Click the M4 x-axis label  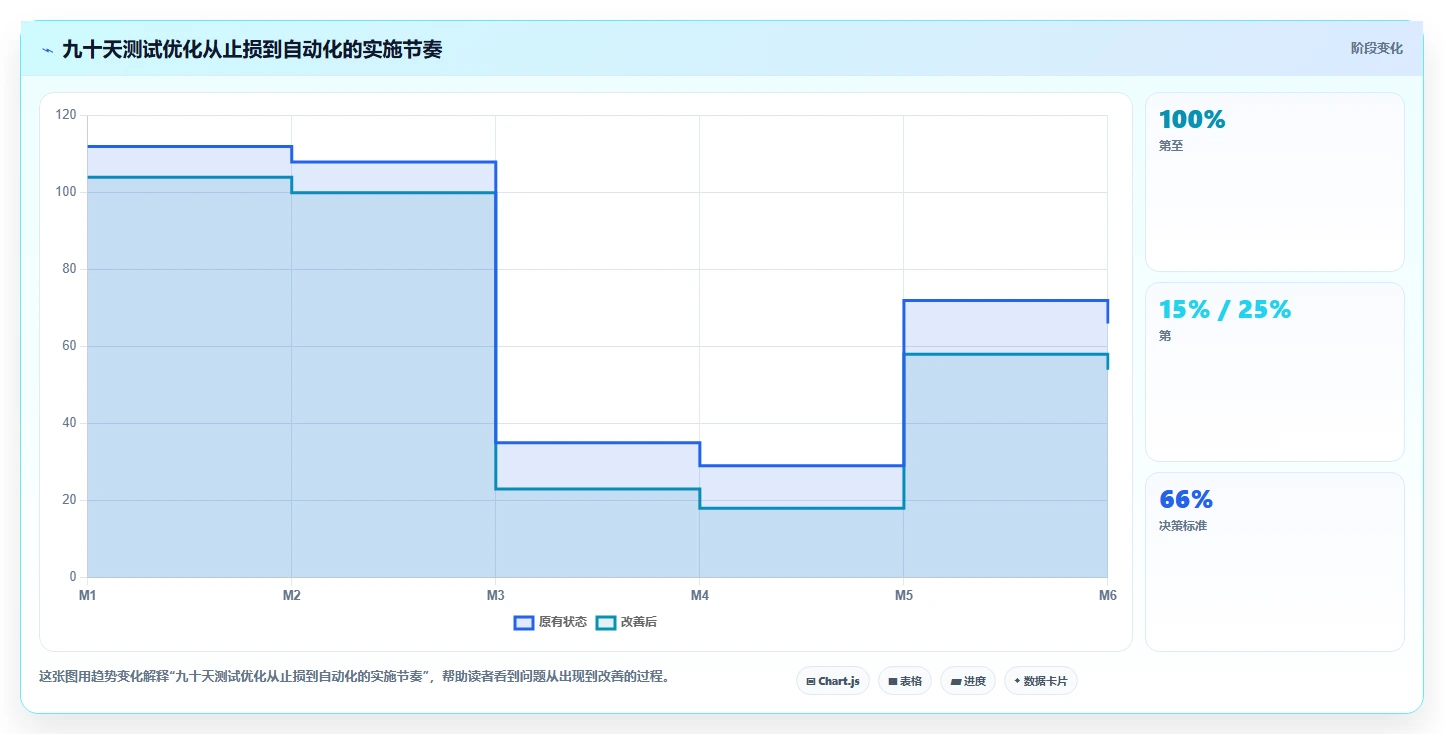[699, 595]
